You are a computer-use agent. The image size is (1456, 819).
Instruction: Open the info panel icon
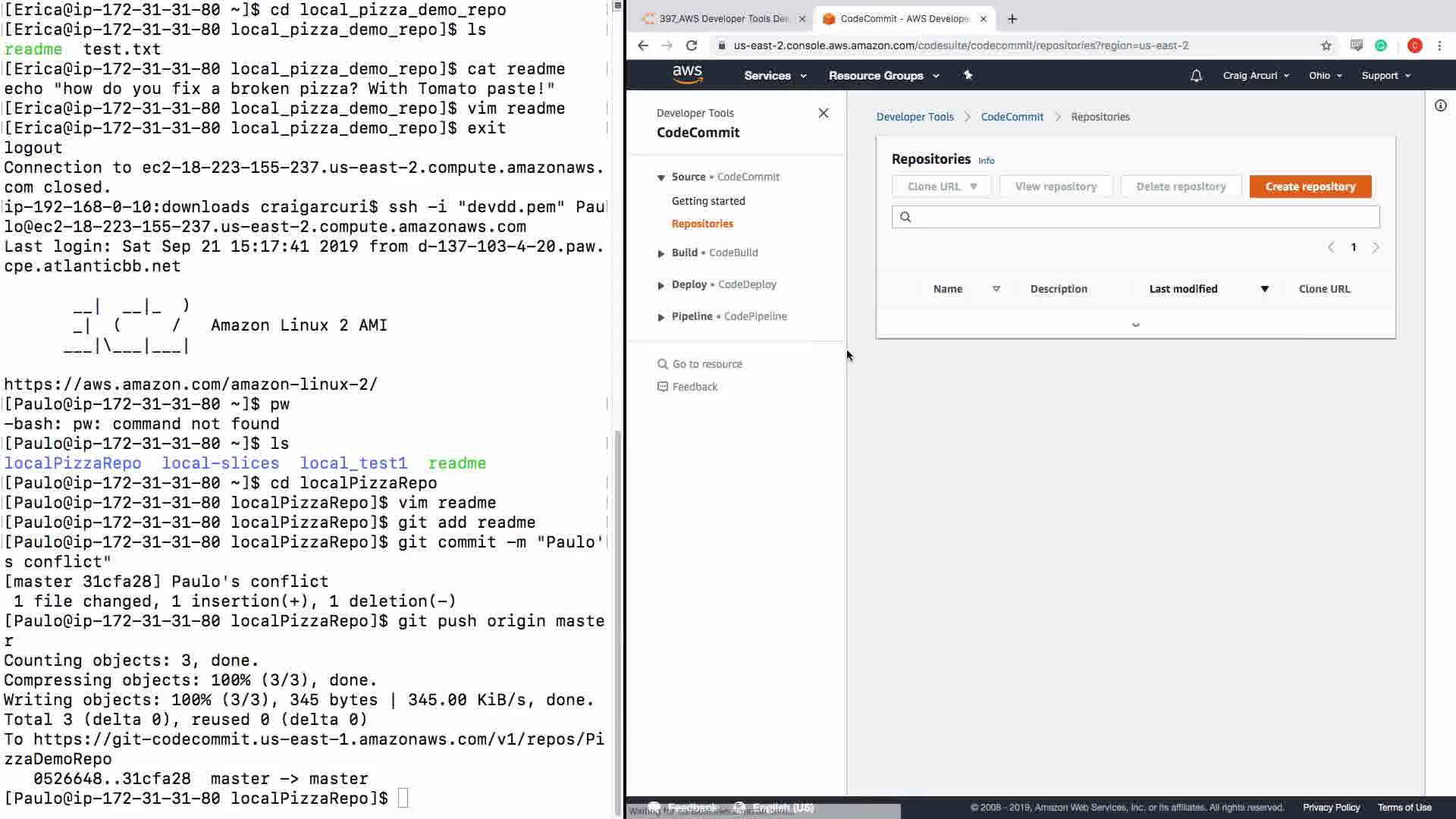click(1440, 105)
